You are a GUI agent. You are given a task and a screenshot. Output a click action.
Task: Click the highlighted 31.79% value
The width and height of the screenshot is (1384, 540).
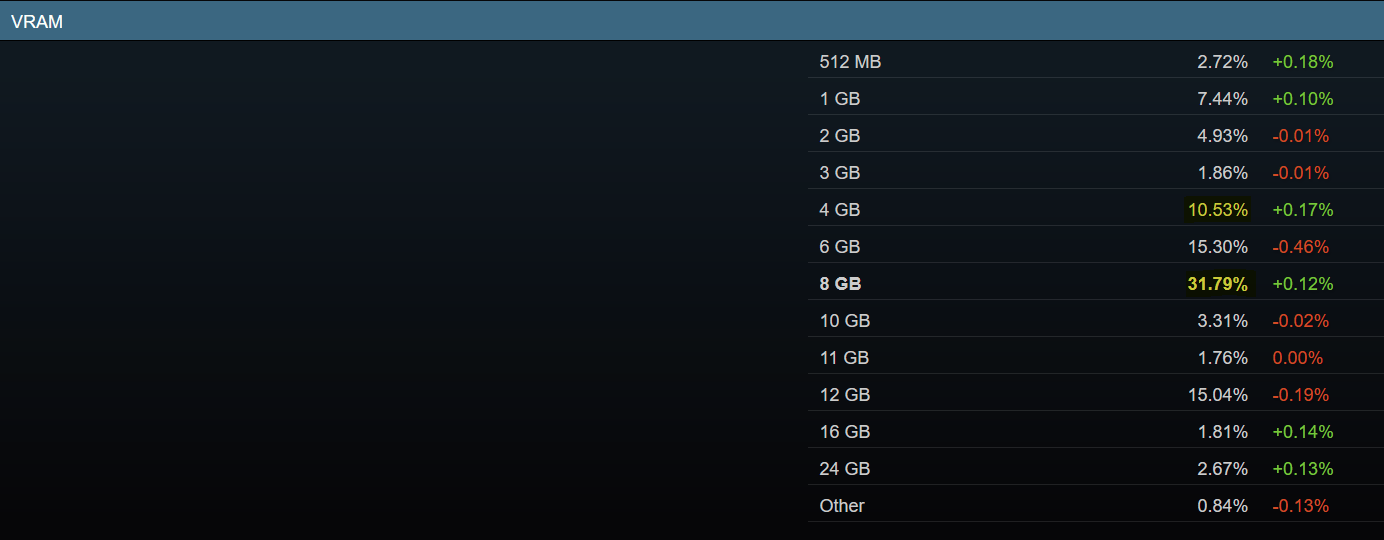(1218, 284)
